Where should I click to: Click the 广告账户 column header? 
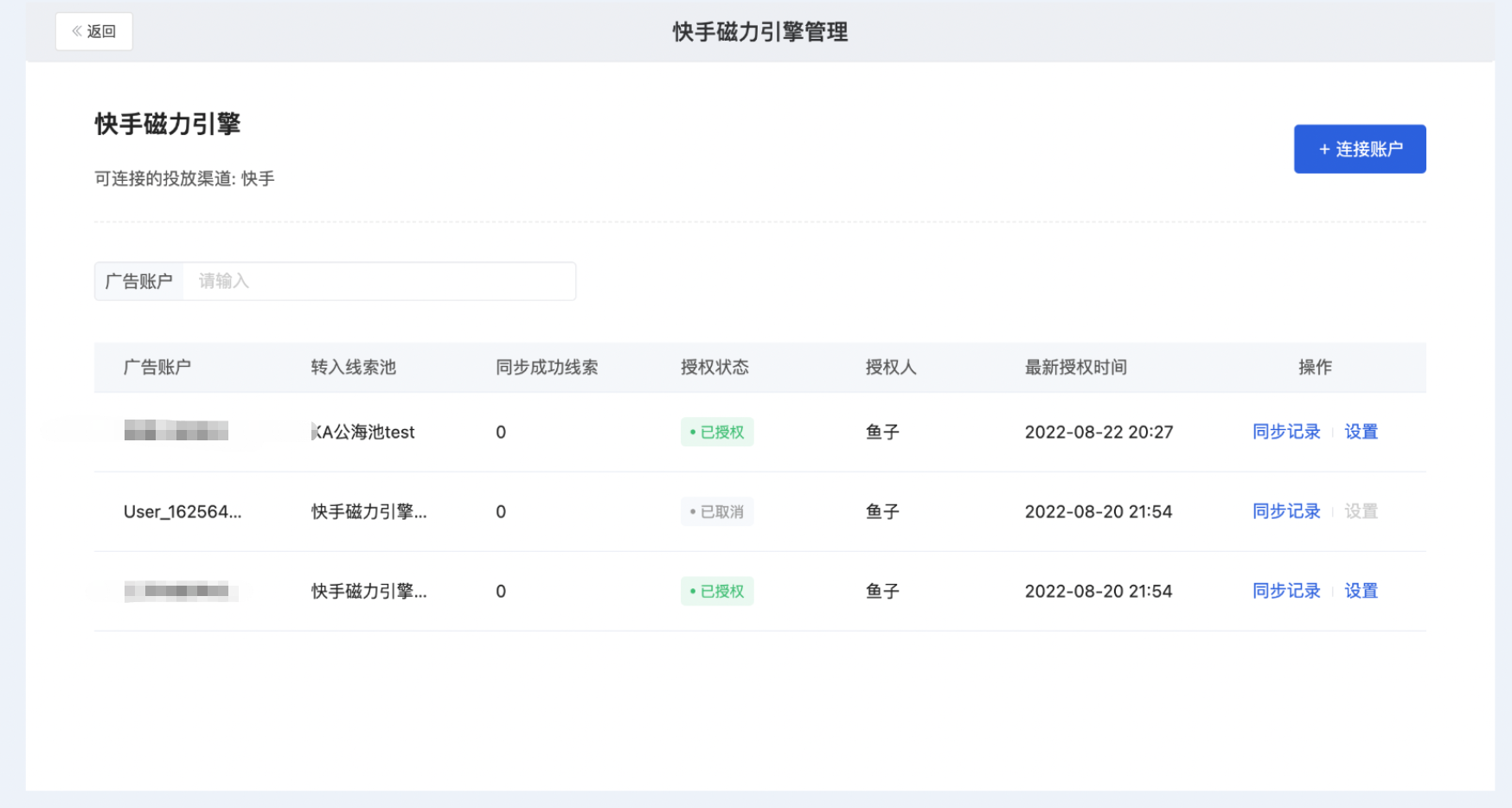point(157,367)
